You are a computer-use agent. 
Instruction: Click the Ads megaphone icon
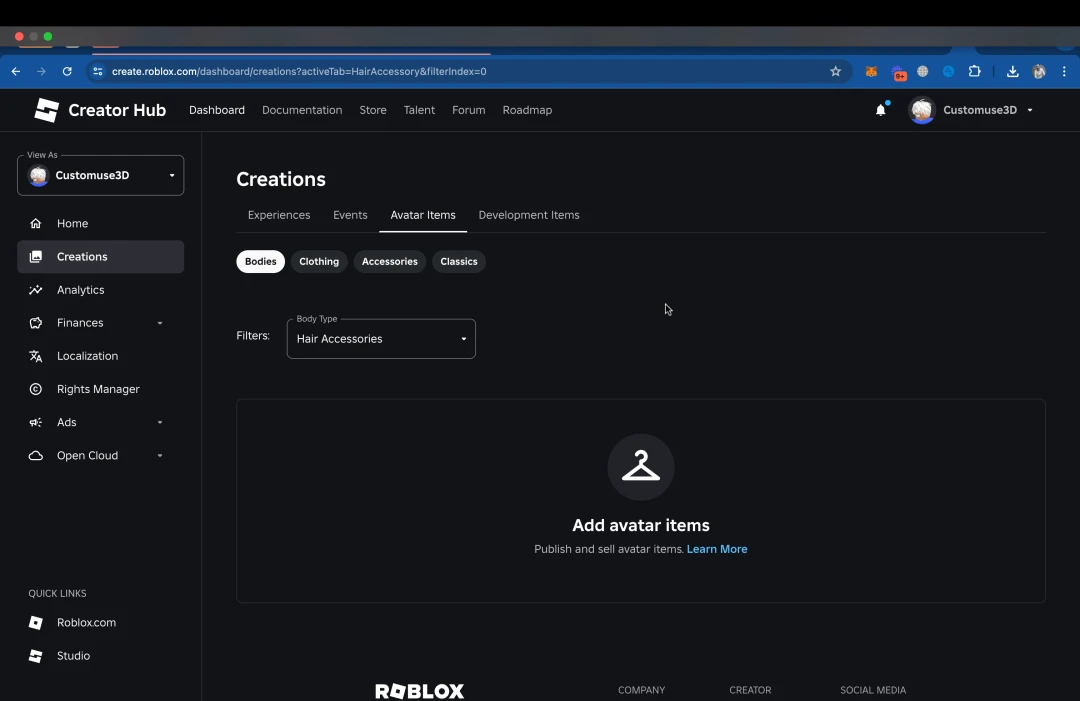(36, 422)
